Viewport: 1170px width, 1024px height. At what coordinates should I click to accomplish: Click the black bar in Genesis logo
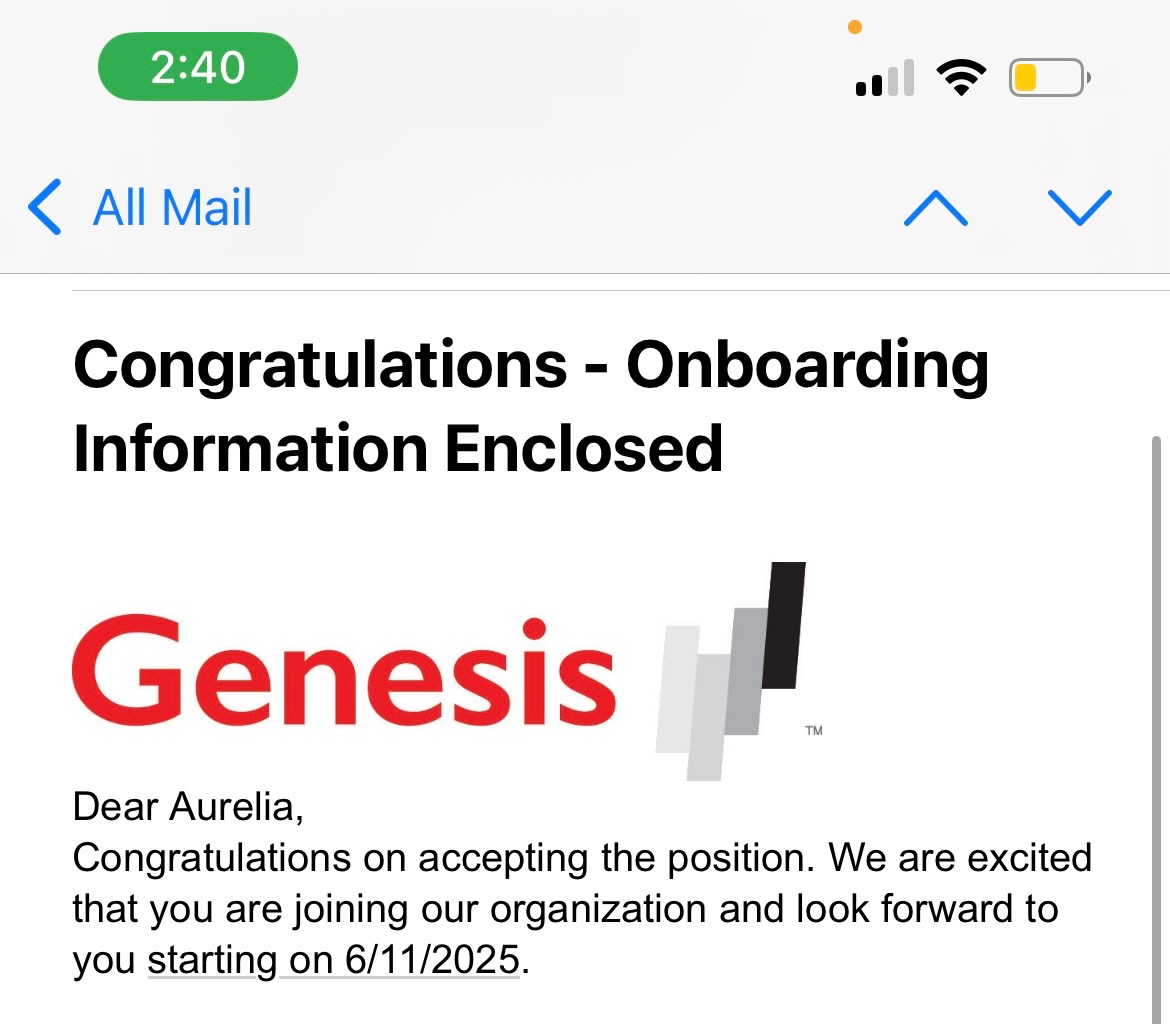pos(784,626)
